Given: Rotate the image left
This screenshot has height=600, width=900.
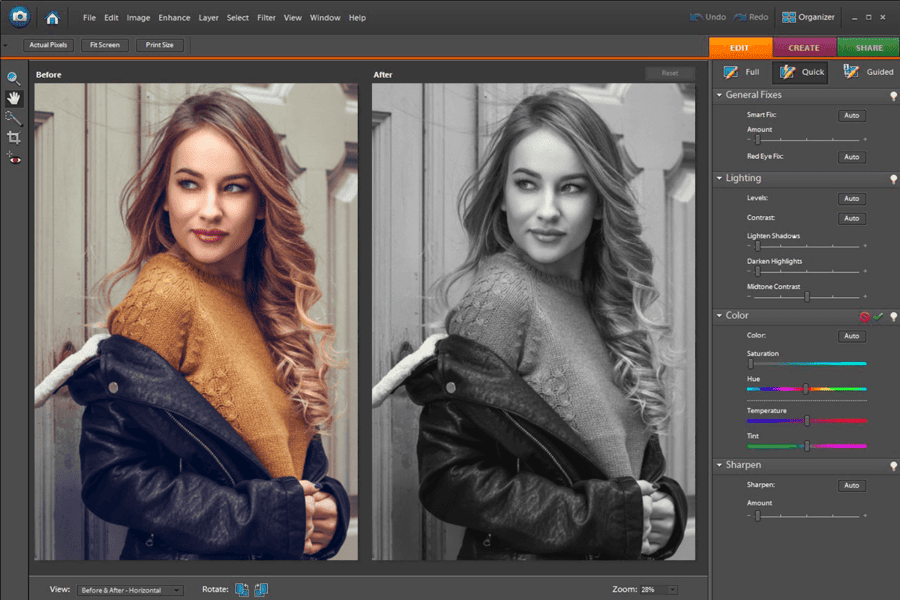Looking at the screenshot, I should click(x=241, y=590).
